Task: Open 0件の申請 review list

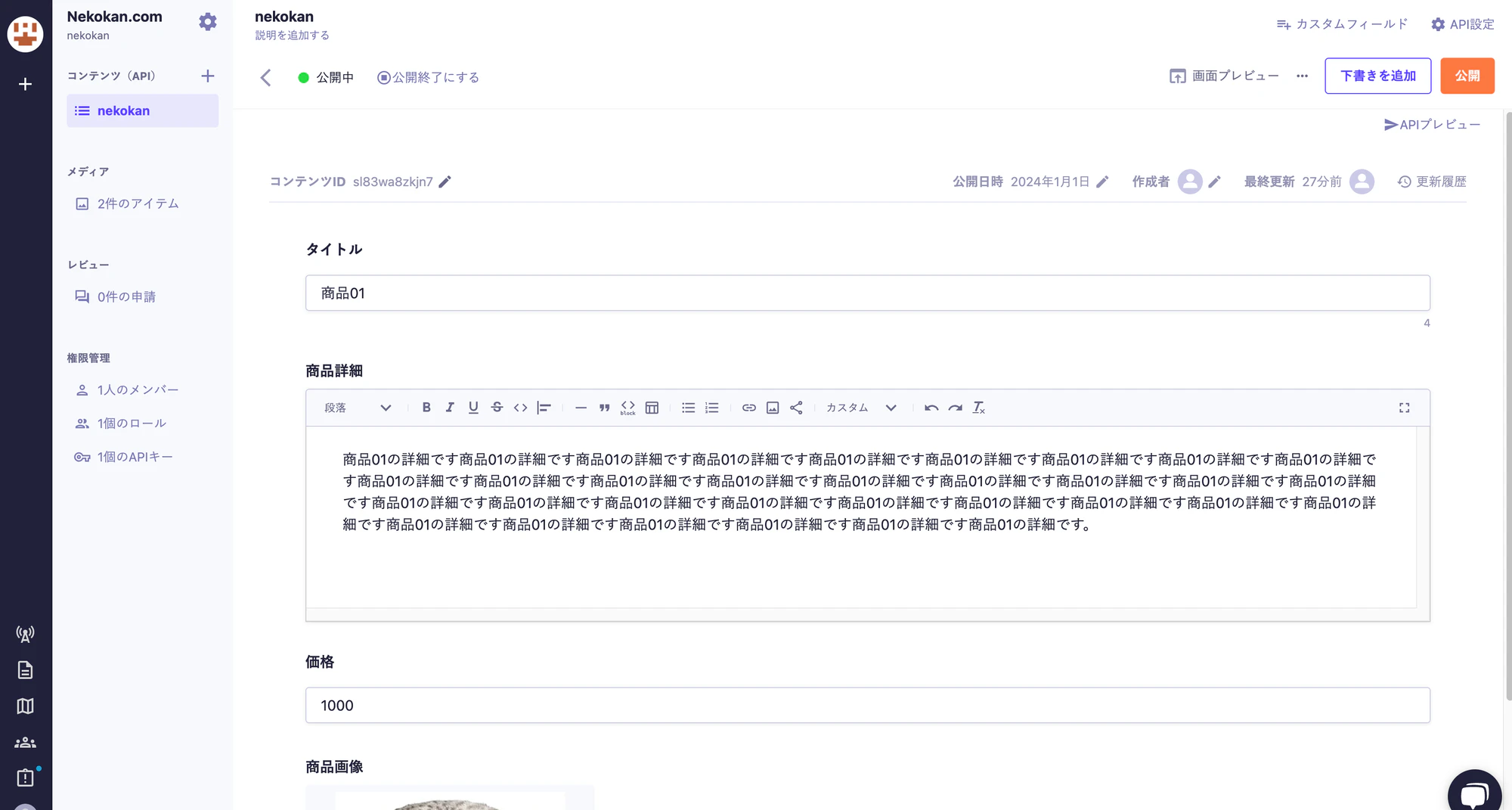Action: (x=115, y=296)
